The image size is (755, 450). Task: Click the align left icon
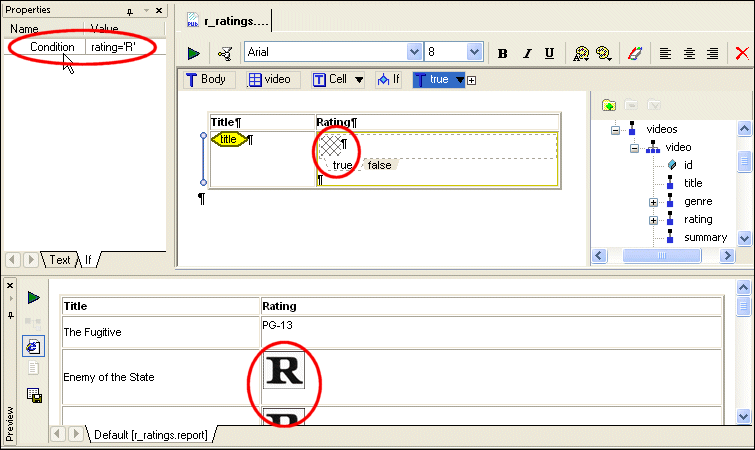[x=665, y=53]
